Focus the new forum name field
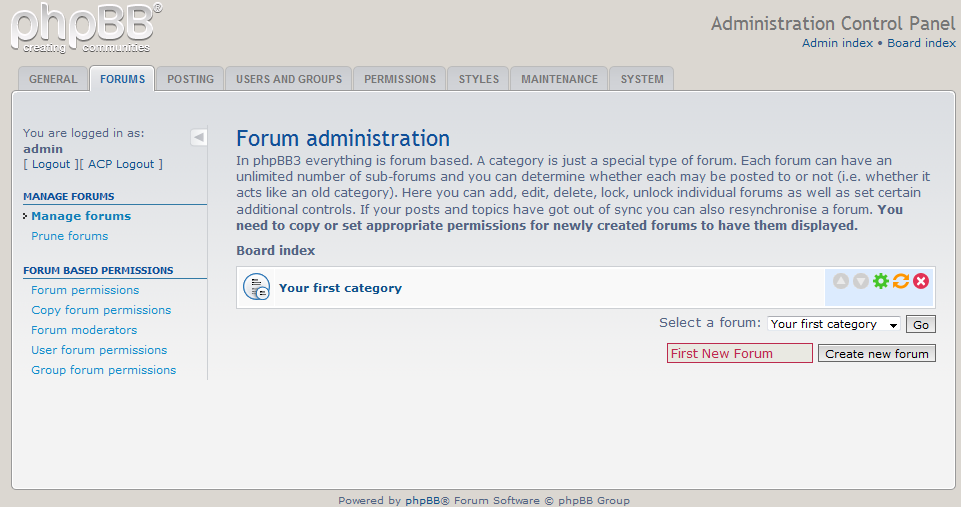Screen dimensions: 961x507 [739, 353]
